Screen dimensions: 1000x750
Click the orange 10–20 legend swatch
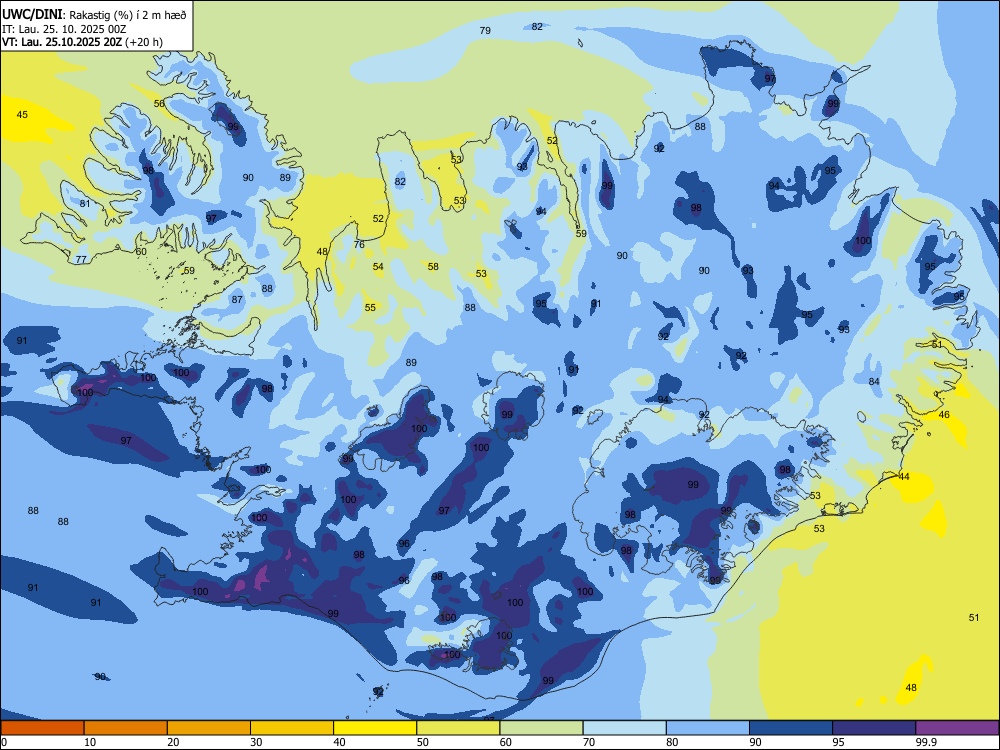126,728
